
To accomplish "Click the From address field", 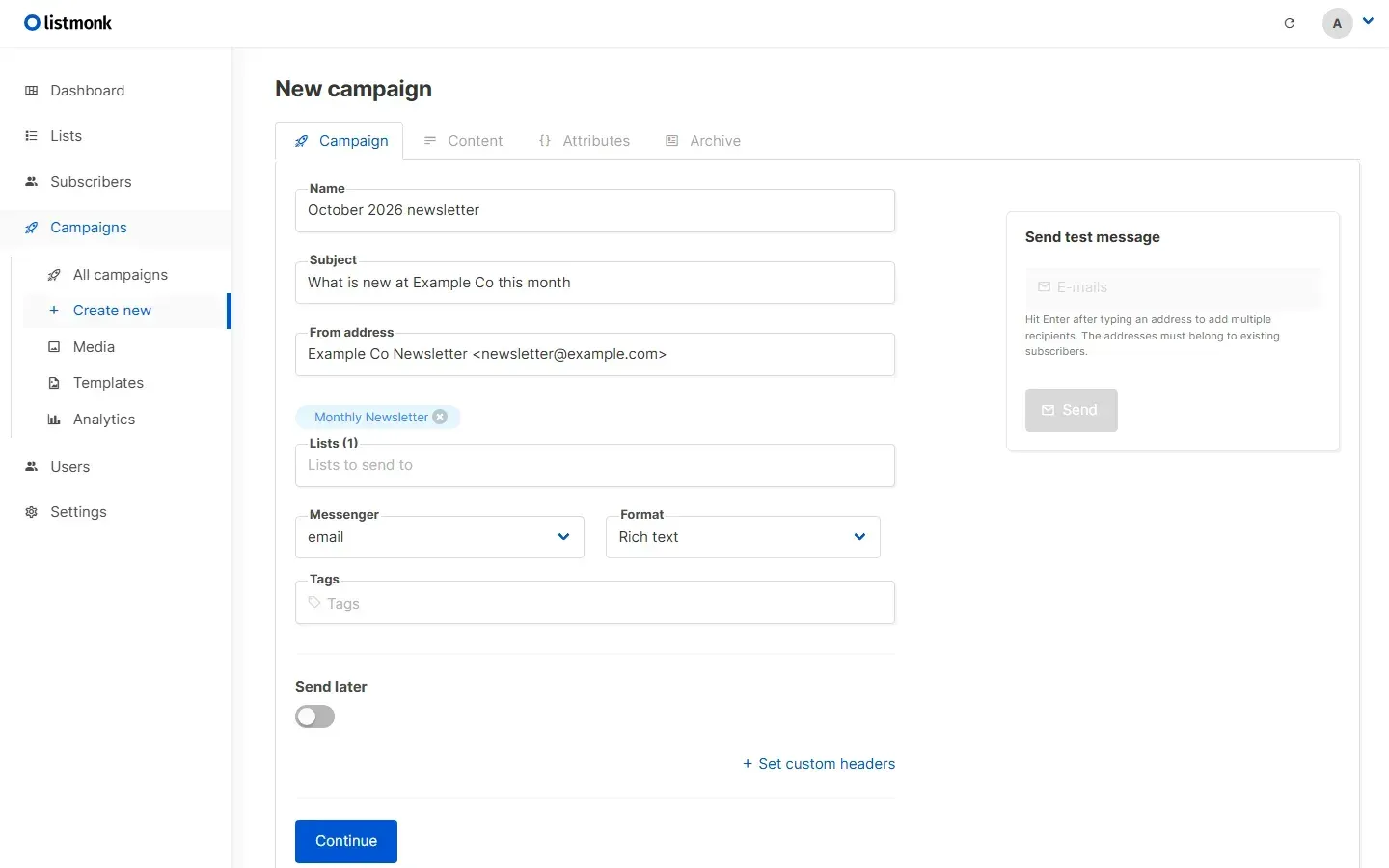I will coord(595,354).
